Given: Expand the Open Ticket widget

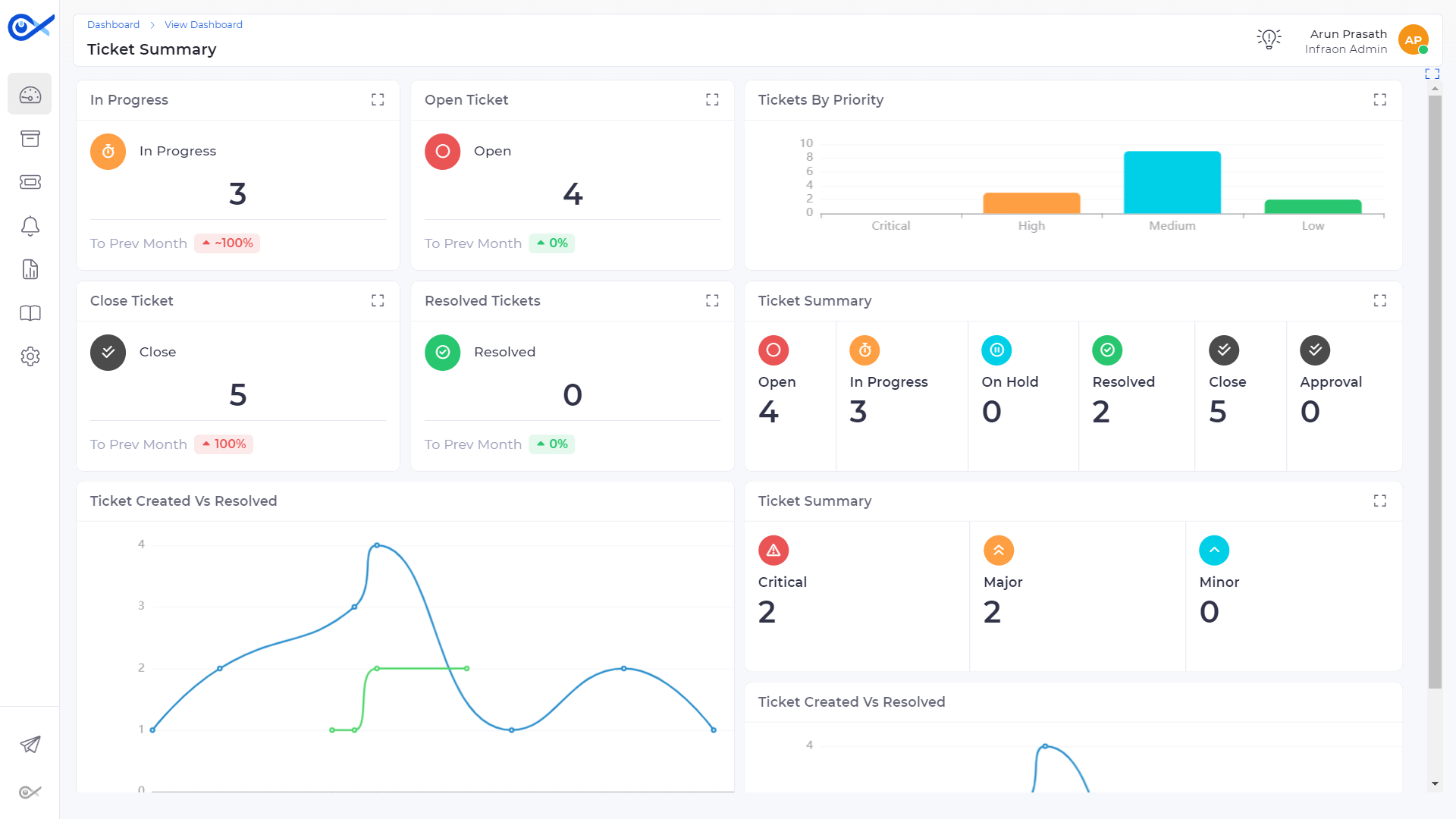Looking at the screenshot, I should pos(711,99).
